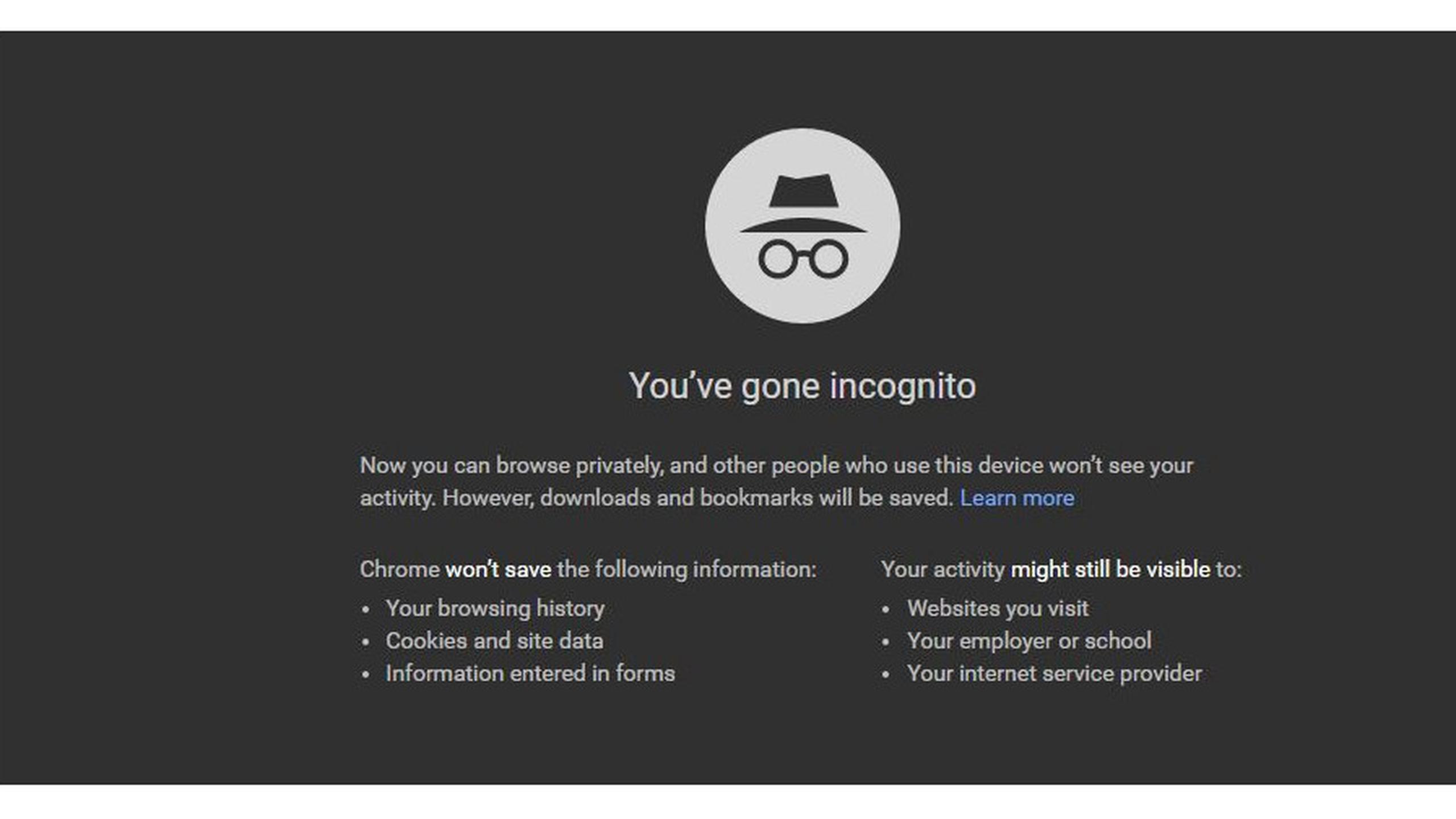Viewport: 1456px width, 819px height.
Task: Select 'Information entered in forms' text
Action: pos(530,674)
